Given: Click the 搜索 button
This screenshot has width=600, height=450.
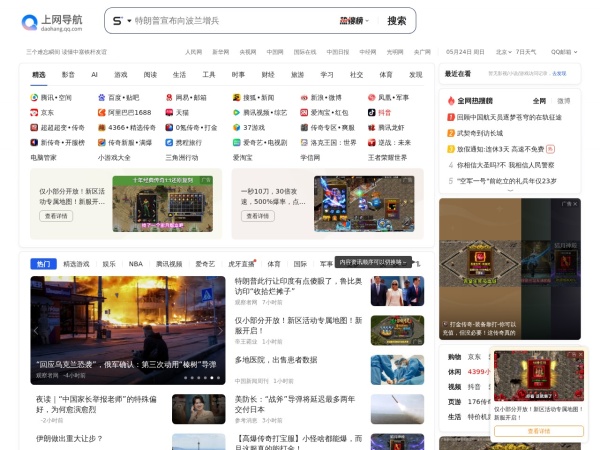Looking at the screenshot, I should tap(396, 21).
